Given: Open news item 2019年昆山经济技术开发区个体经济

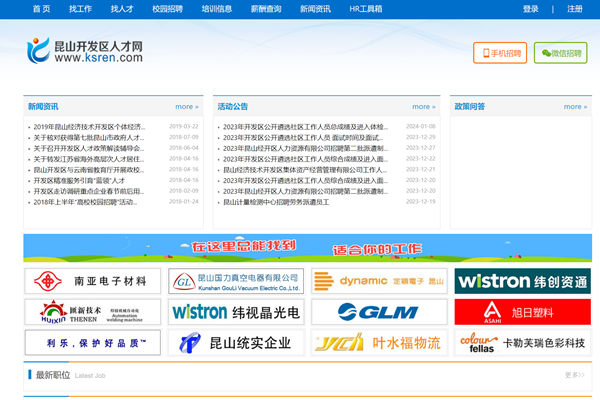Looking at the screenshot, I should (89, 127).
